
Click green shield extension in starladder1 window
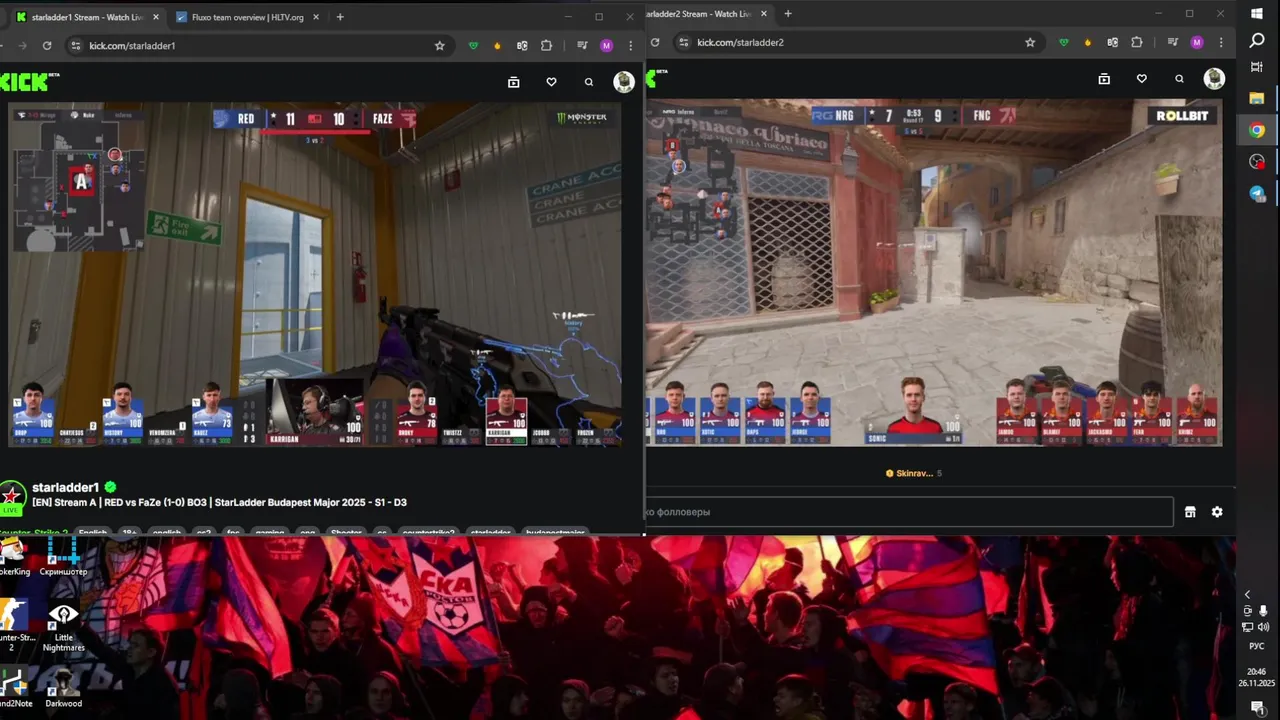[x=474, y=45]
